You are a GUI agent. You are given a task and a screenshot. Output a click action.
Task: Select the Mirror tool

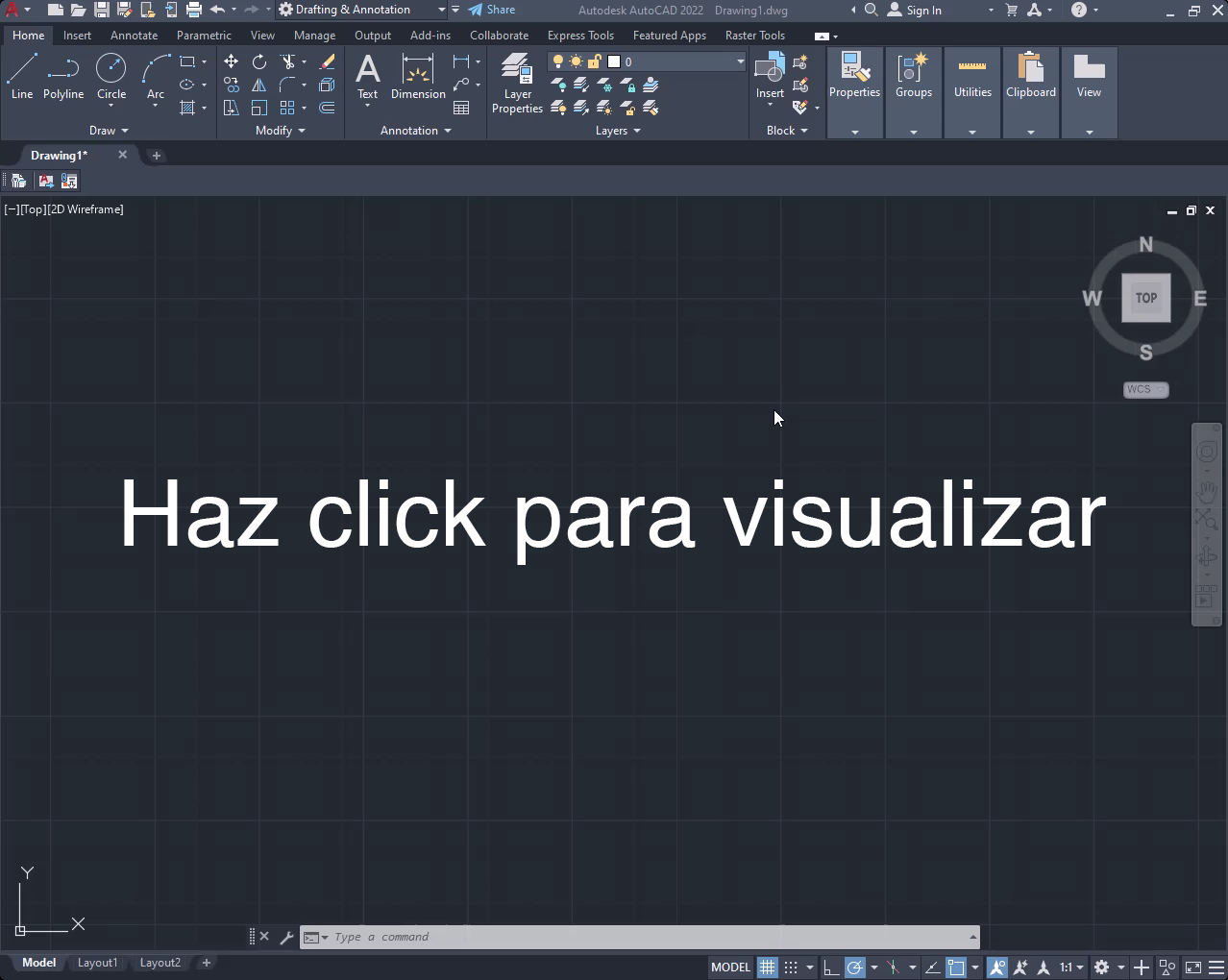[259, 85]
